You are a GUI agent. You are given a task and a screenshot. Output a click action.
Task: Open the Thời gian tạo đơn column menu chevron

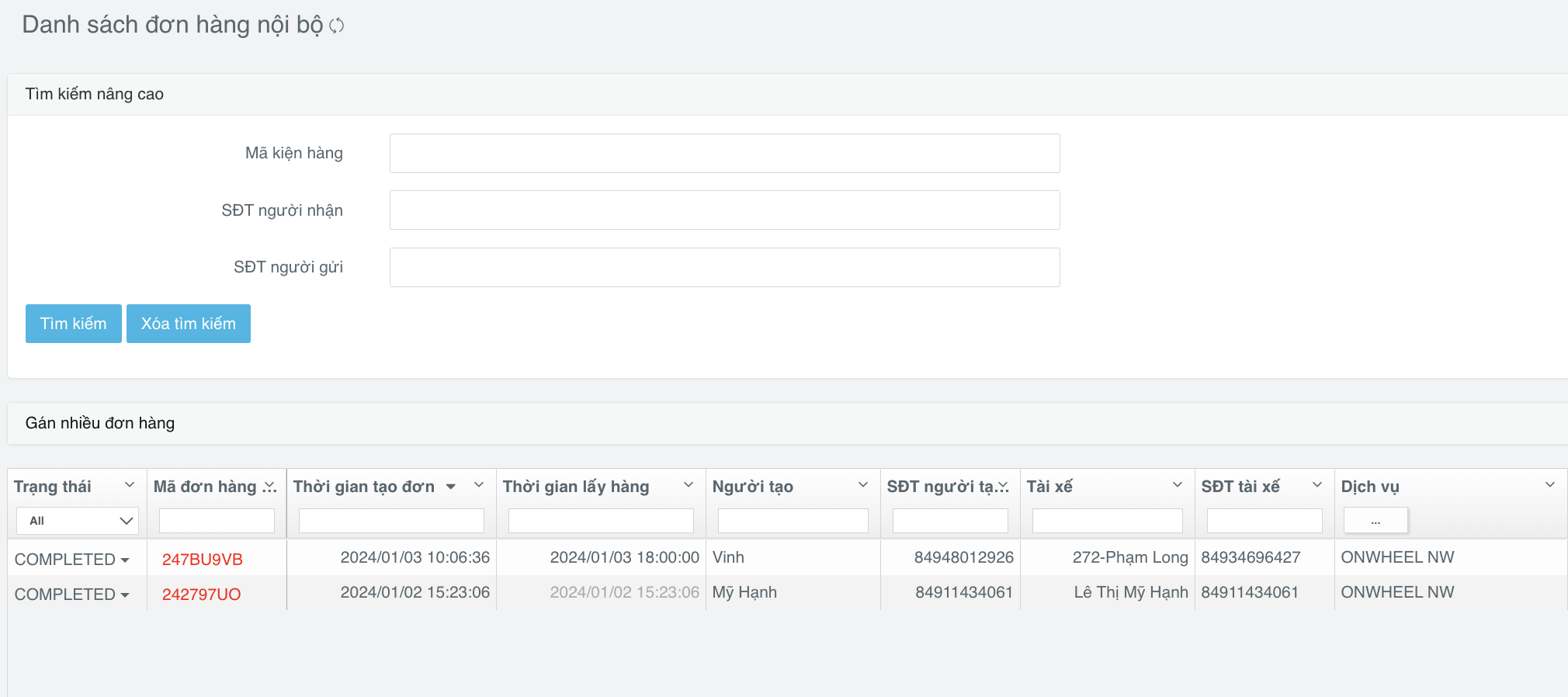tap(479, 485)
